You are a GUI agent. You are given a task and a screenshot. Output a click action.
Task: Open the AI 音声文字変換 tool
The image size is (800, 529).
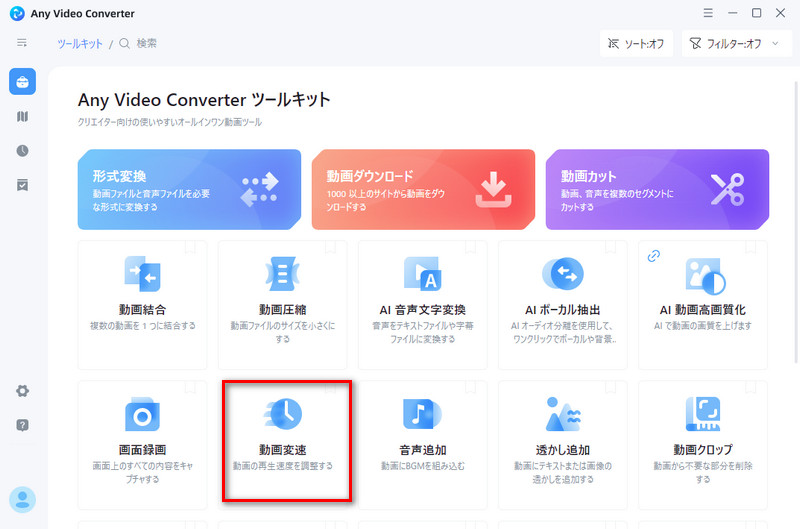coord(422,305)
